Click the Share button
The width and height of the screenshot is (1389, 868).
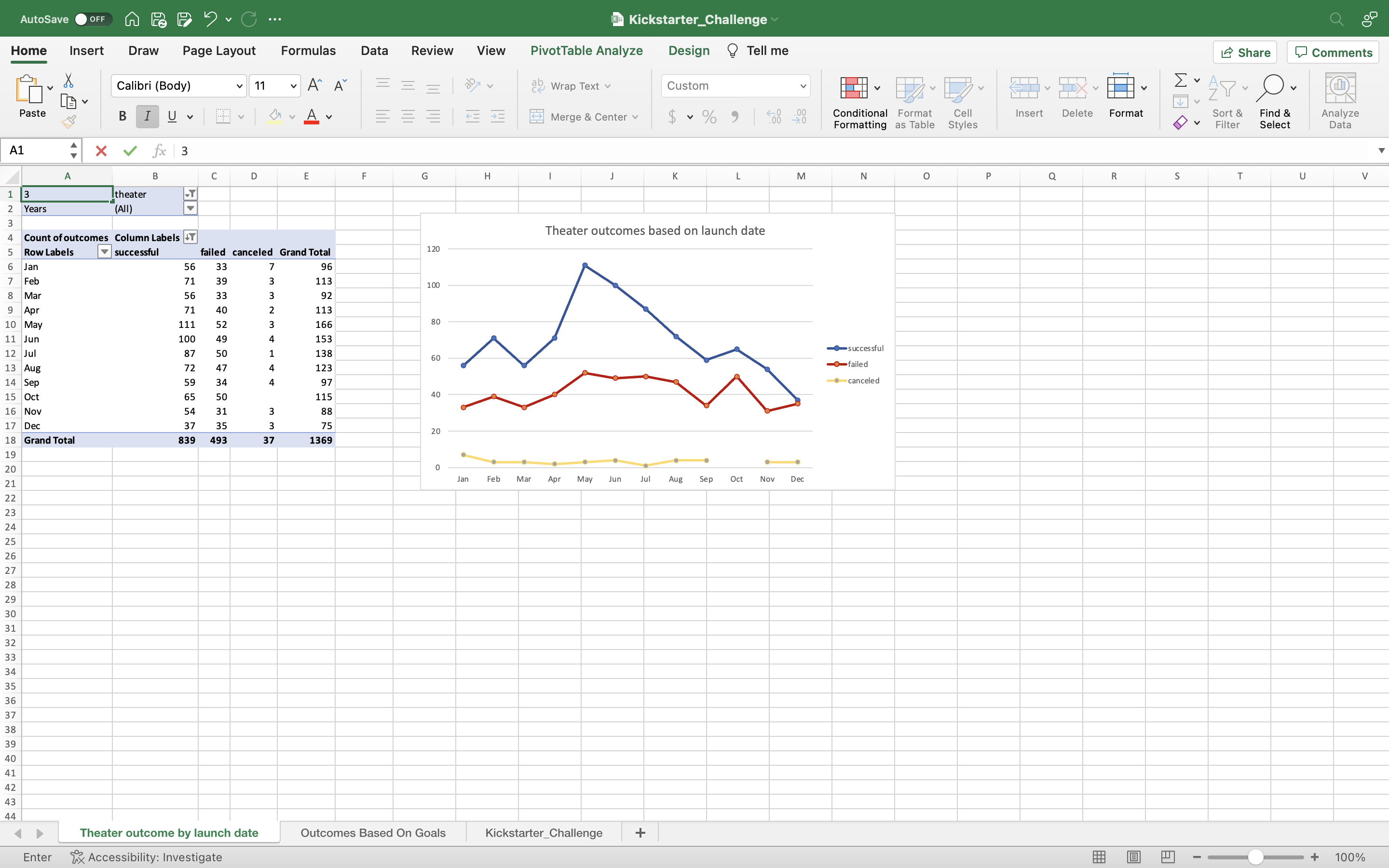(x=1245, y=52)
